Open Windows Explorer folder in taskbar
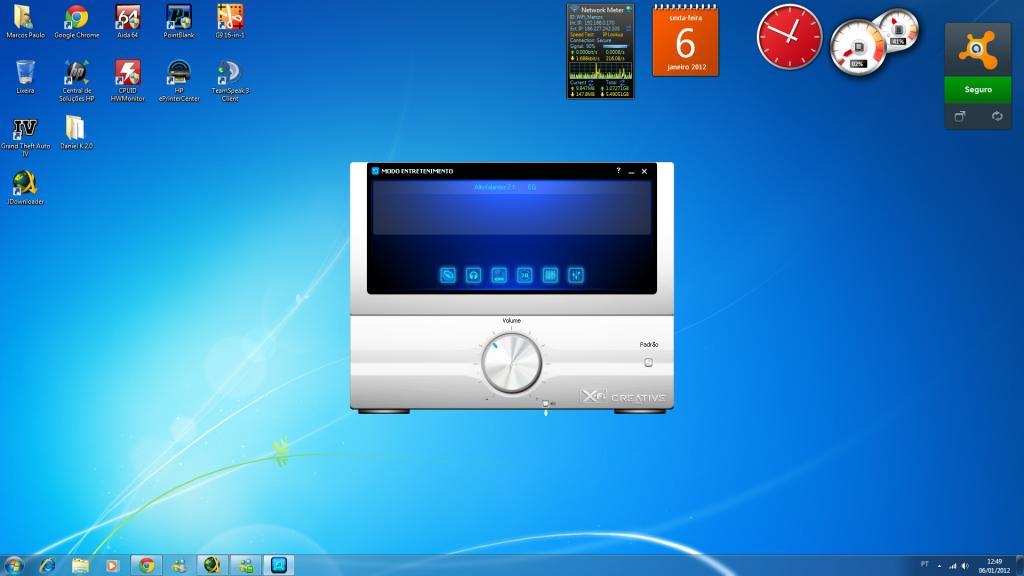The width and height of the screenshot is (1024, 576). pos(80,566)
